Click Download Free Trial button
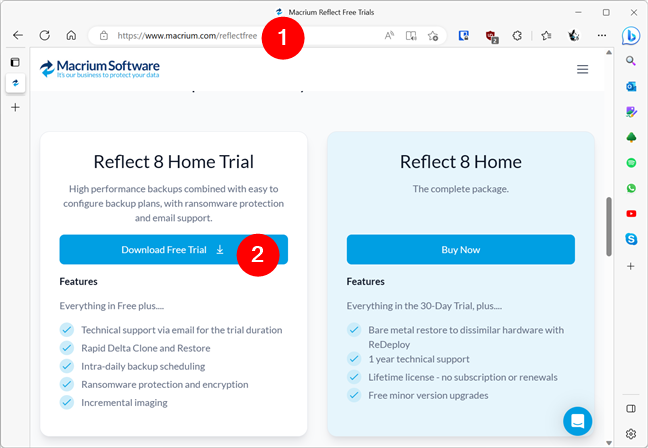Image resolution: width=648 pixels, height=448 pixels. coord(174,250)
